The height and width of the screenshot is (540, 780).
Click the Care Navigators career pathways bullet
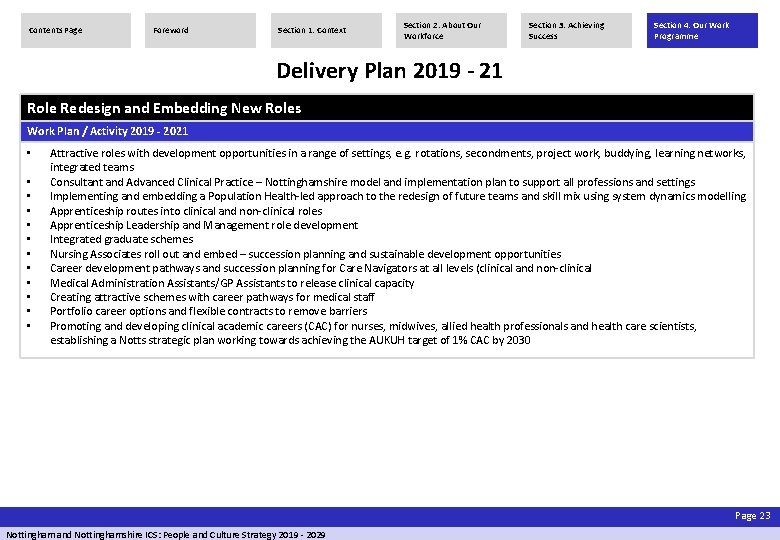tap(320, 269)
